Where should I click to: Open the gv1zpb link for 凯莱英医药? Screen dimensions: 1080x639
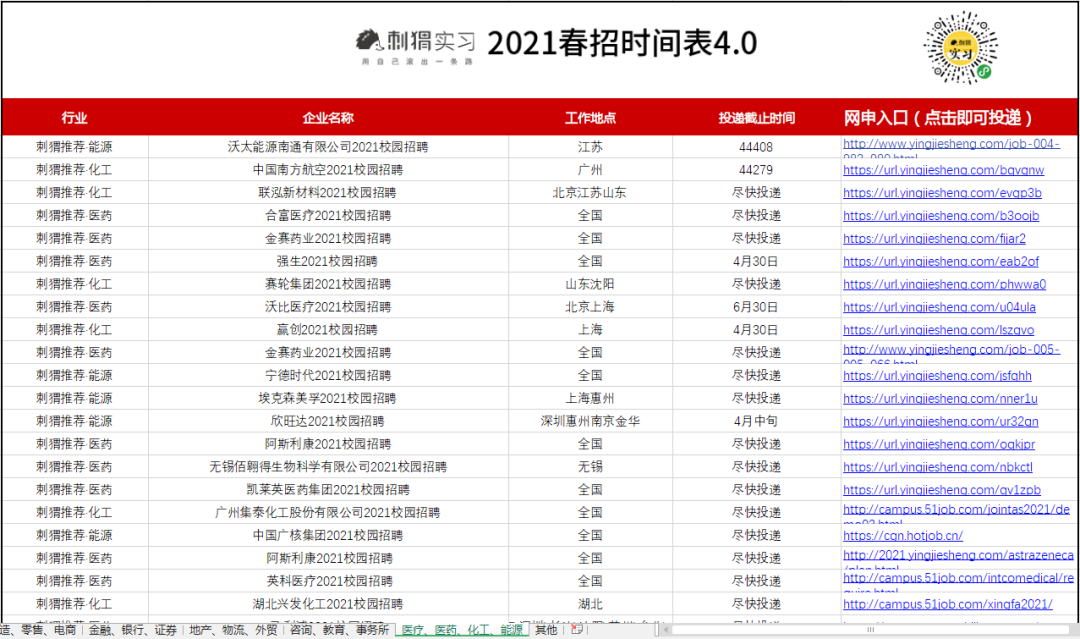click(x=942, y=490)
